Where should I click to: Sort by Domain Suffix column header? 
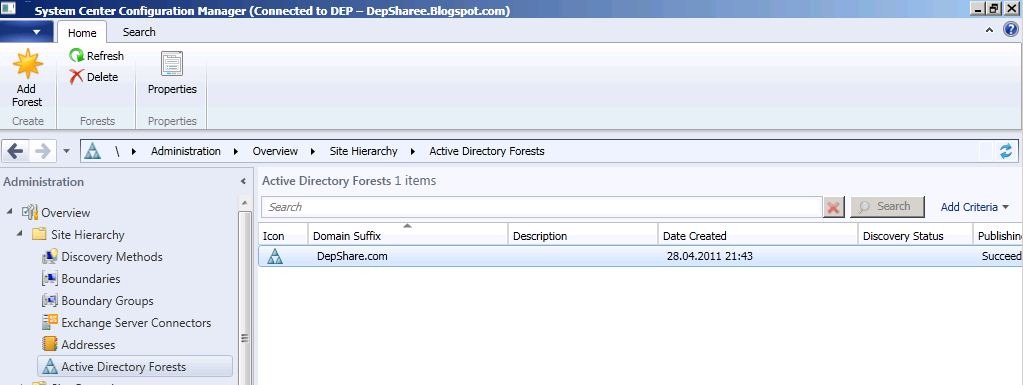point(408,236)
